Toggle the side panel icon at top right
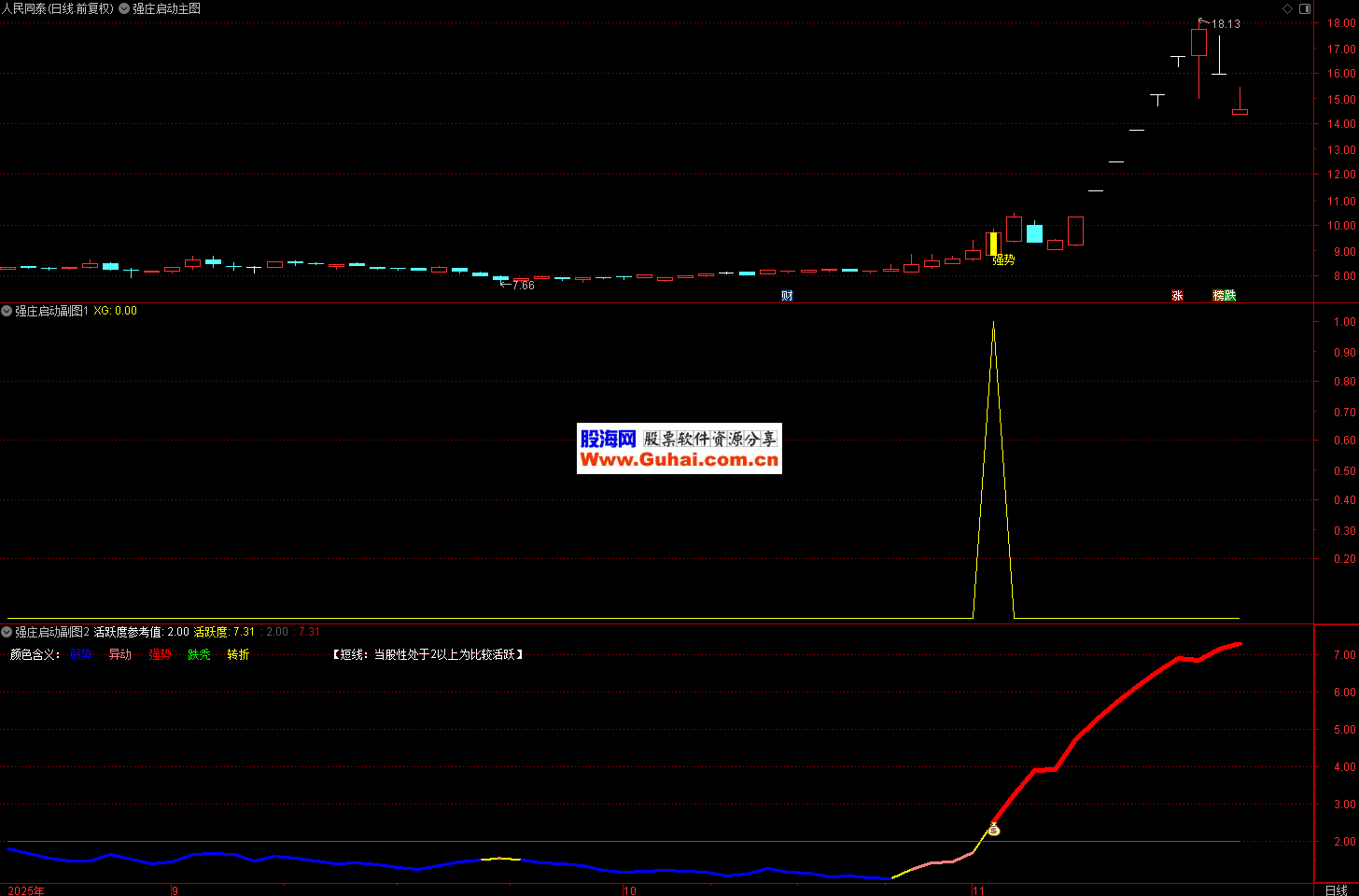1359x896 pixels. point(1305,8)
